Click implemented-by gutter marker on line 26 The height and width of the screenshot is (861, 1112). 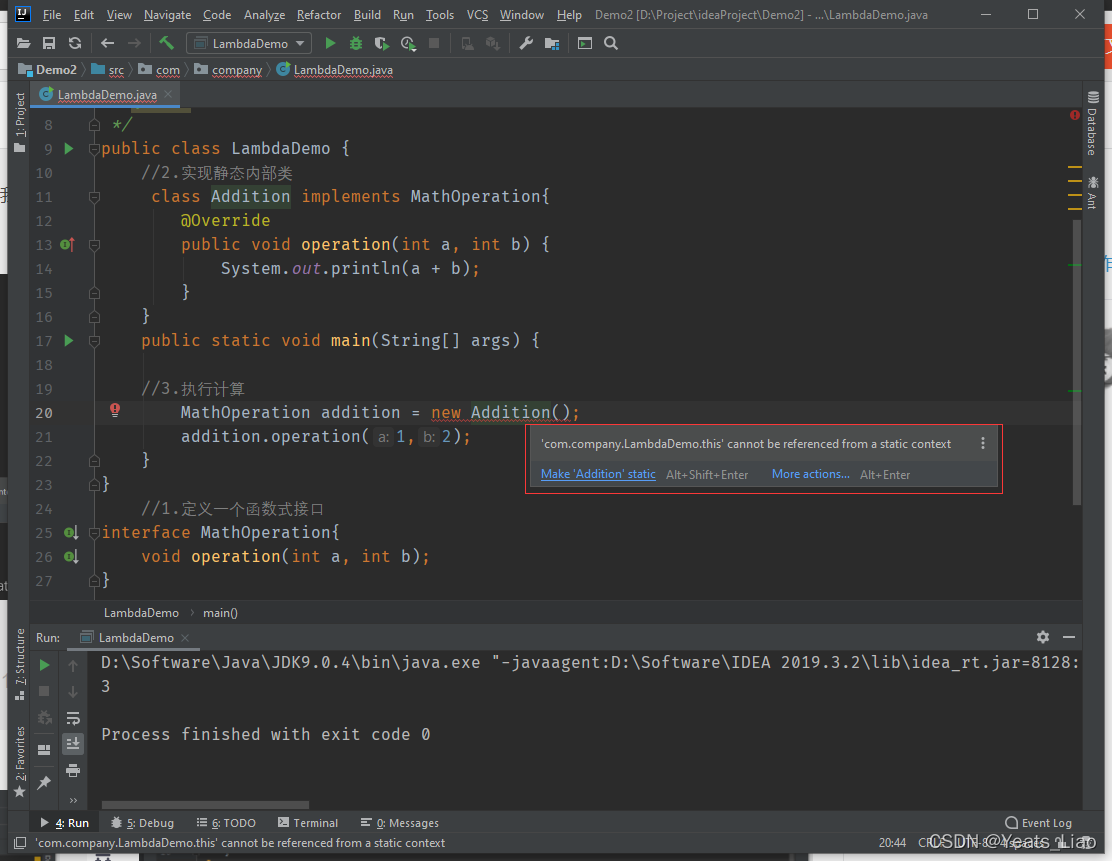coord(71,557)
